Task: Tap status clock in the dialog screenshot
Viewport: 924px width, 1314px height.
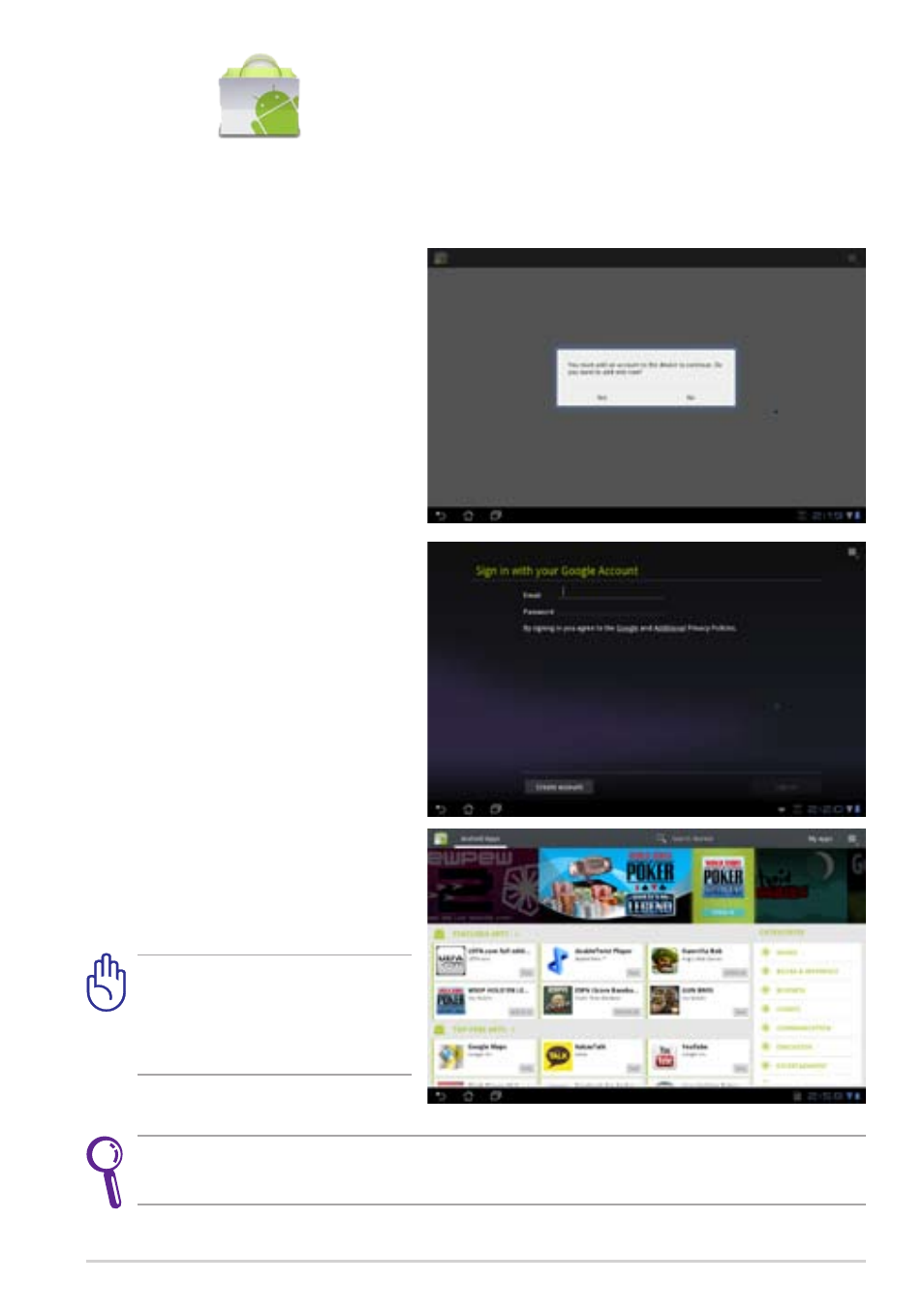Action: [825, 516]
